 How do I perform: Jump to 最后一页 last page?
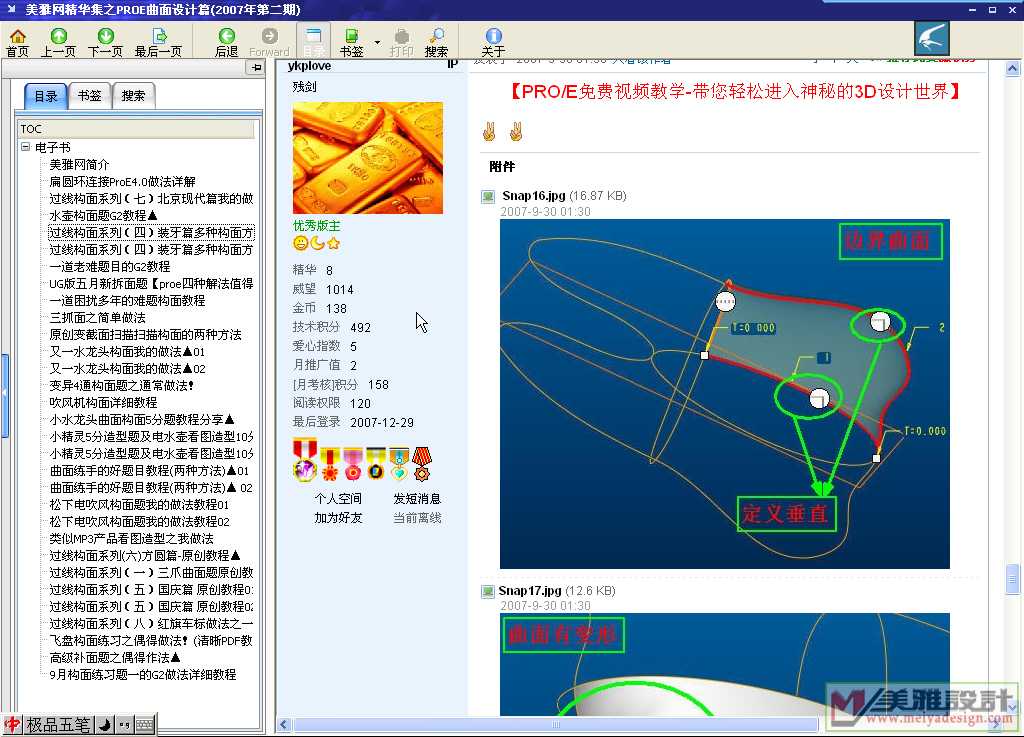(158, 42)
